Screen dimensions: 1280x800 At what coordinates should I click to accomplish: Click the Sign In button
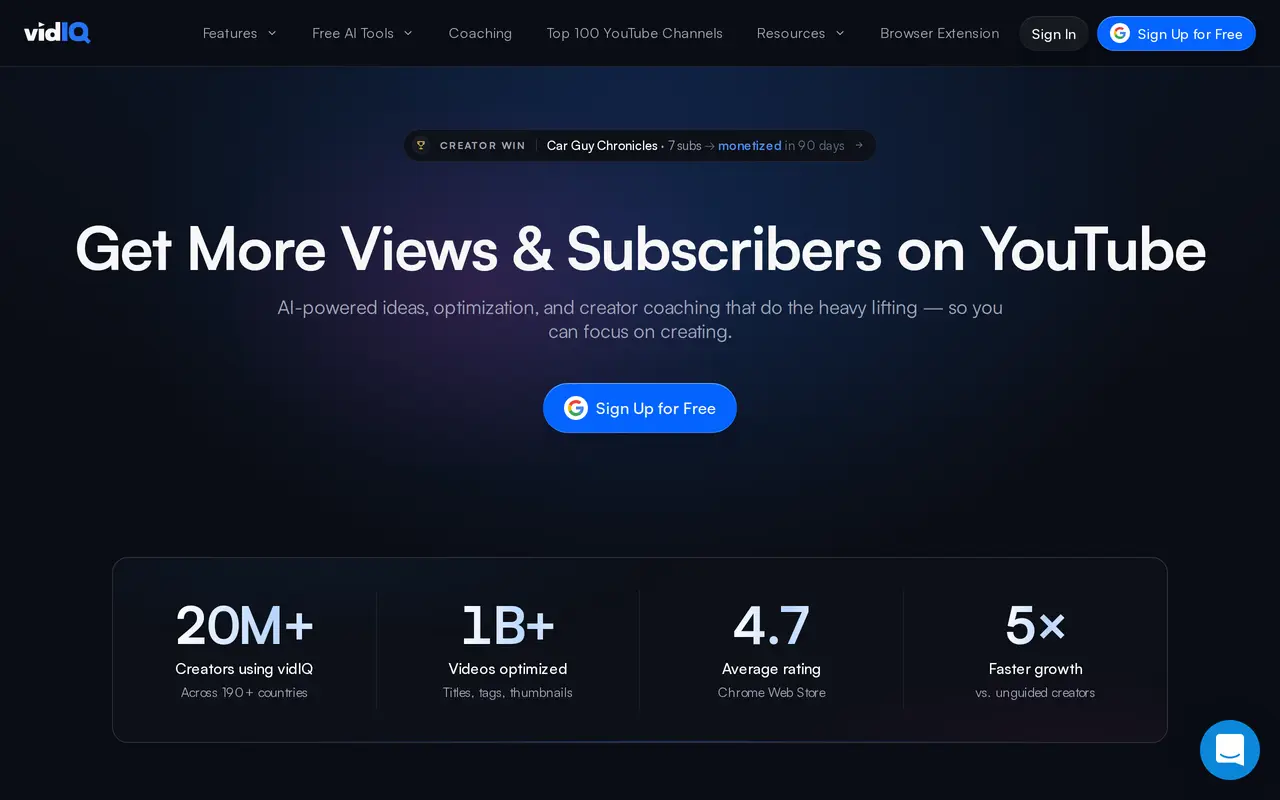(1054, 34)
